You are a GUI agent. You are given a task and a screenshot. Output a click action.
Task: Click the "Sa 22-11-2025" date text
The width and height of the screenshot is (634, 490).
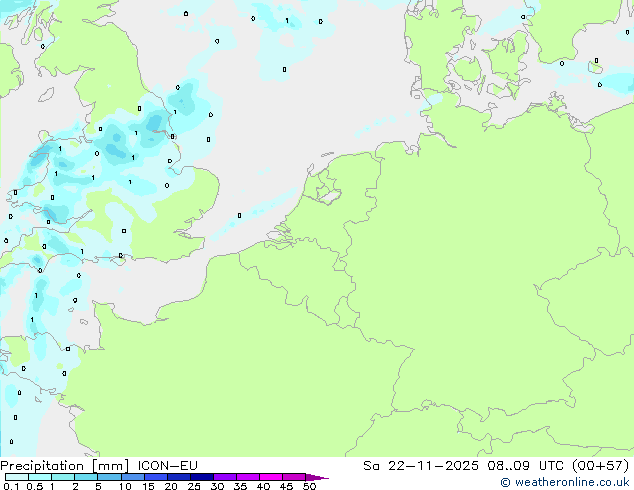pyautogui.click(x=421, y=466)
